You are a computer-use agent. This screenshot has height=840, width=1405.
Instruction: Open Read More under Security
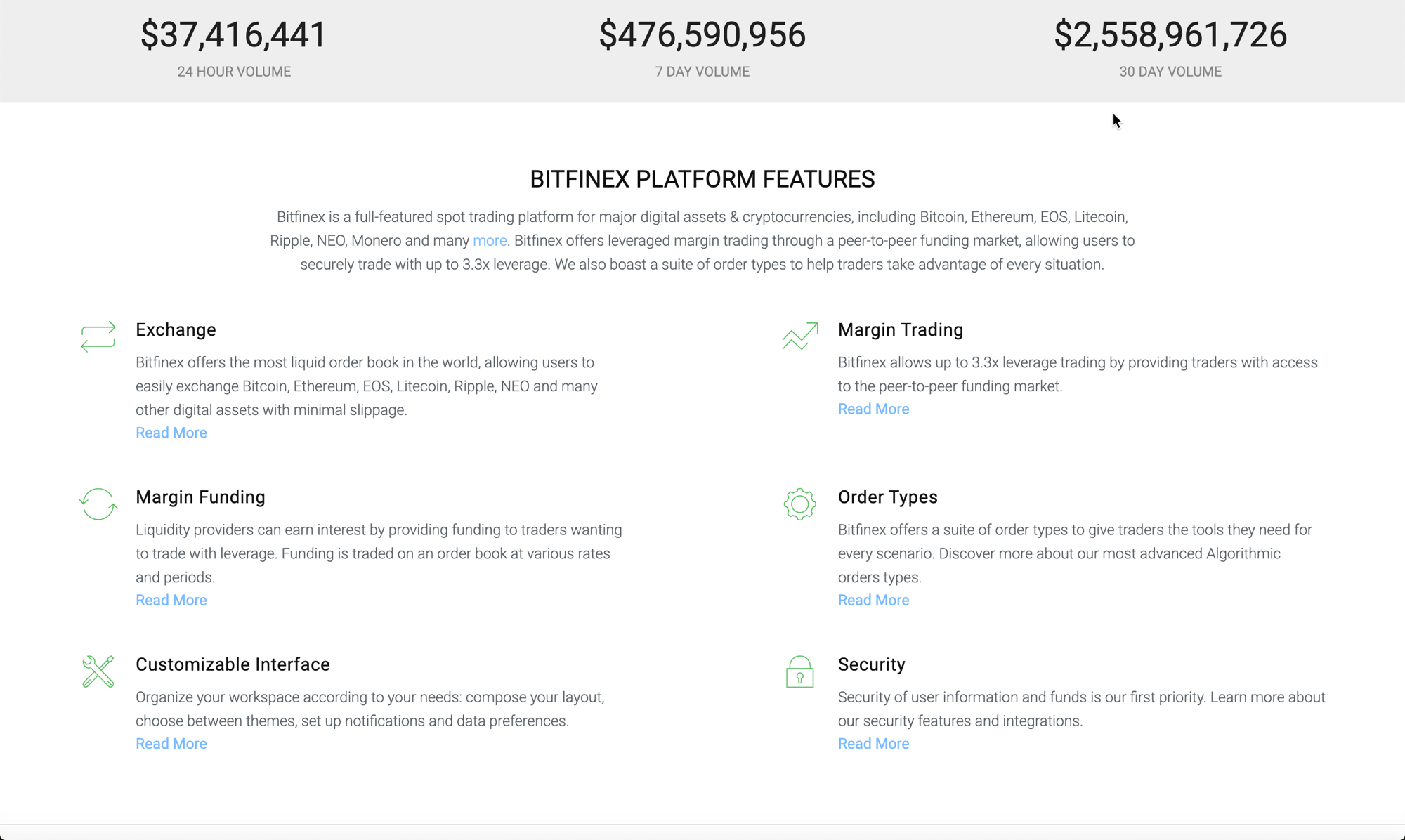(873, 743)
